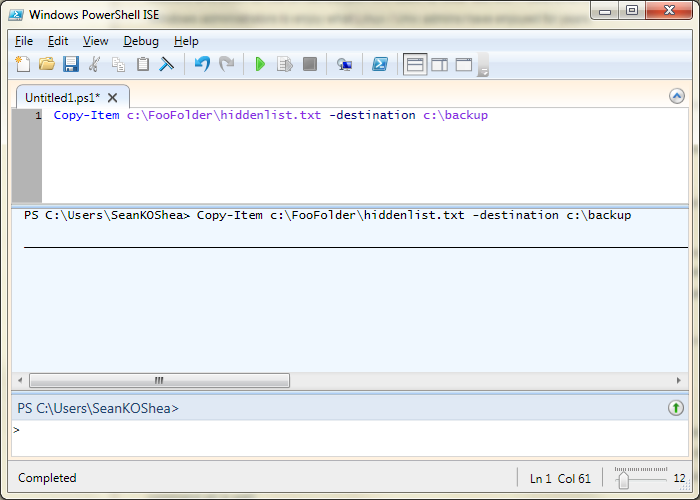
Task: Click the green up-arrow command pane button
Action: point(676,408)
